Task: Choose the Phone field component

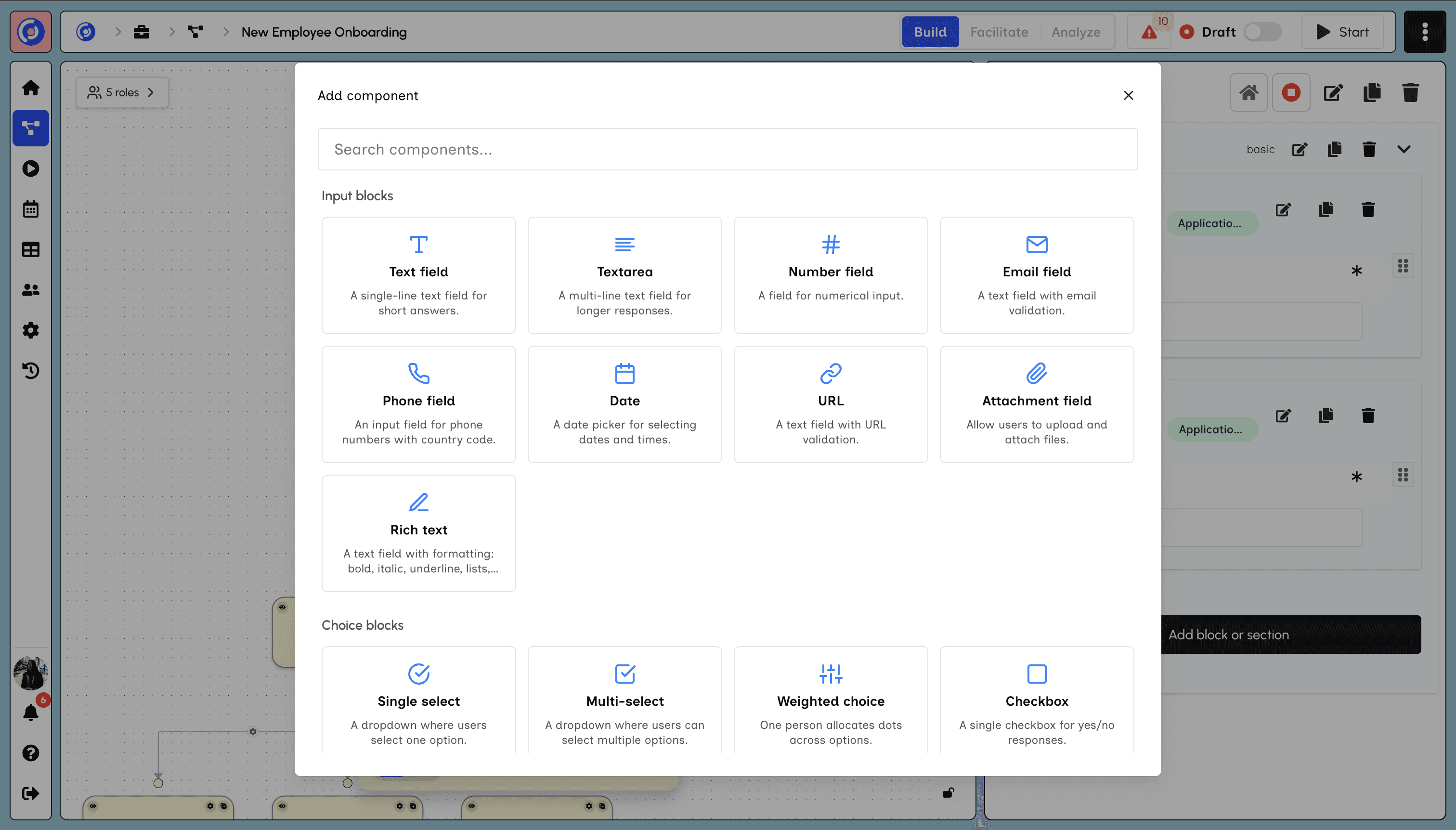Action: pyautogui.click(x=418, y=404)
